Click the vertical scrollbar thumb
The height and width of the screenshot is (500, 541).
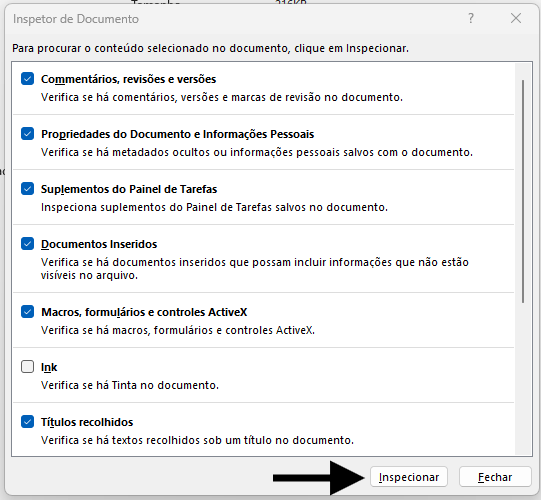523,192
